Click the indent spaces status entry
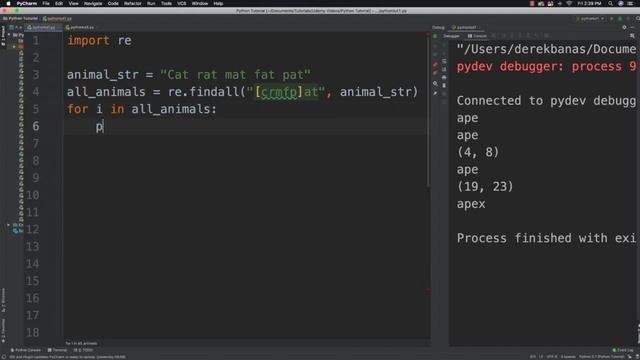640x360 pixels. click(x=568, y=357)
